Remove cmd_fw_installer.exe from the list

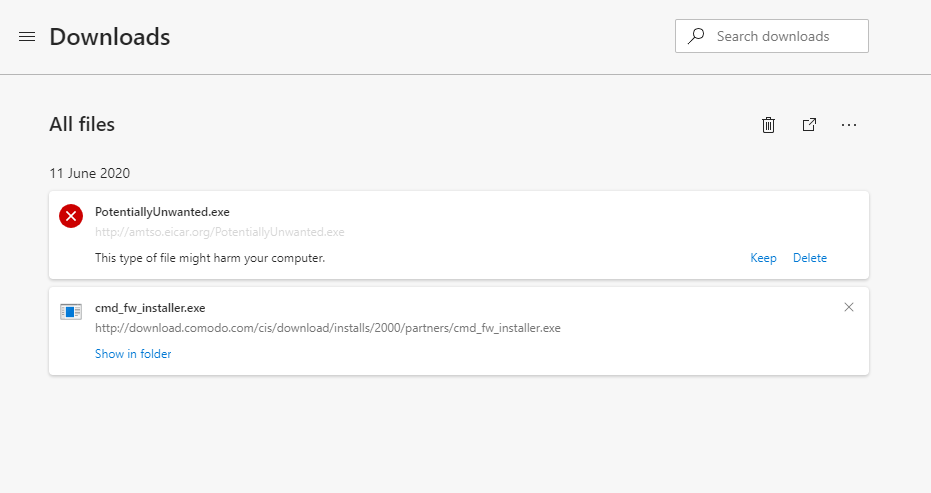point(849,307)
